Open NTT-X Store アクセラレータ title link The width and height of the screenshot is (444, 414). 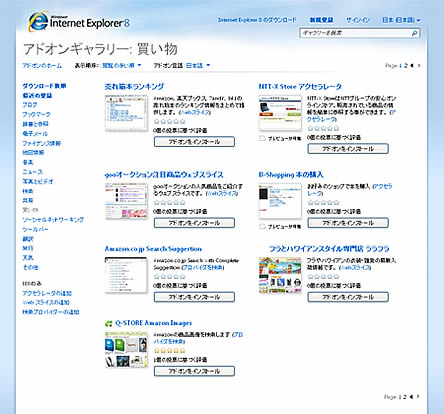pos(300,87)
